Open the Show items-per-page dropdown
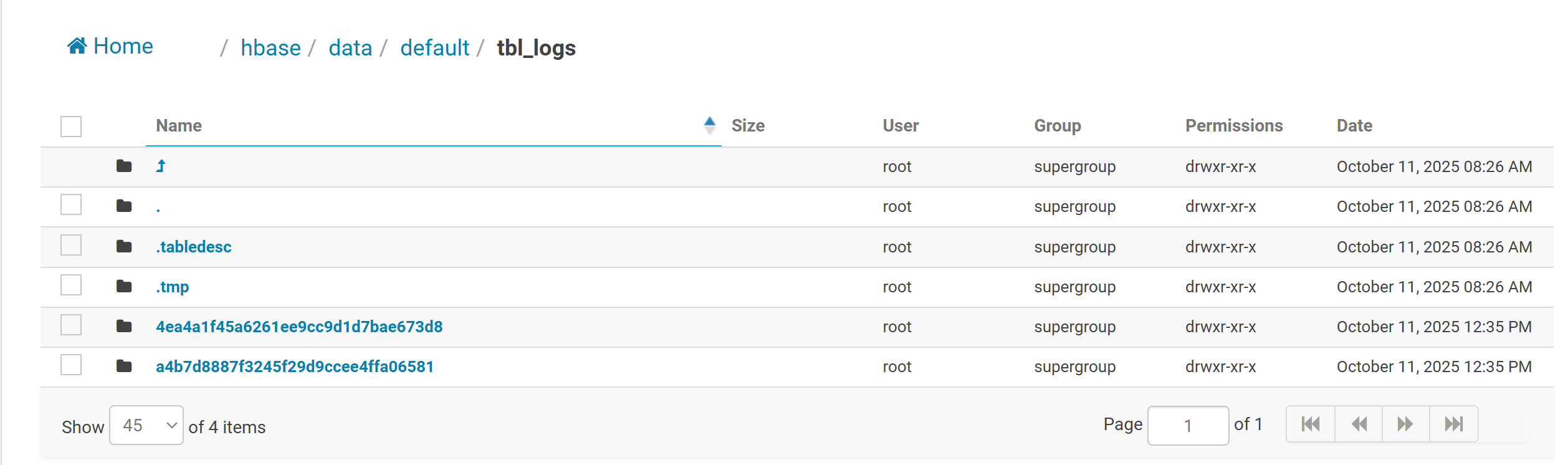This screenshot has height=465, width=1568. tap(146, 426)
